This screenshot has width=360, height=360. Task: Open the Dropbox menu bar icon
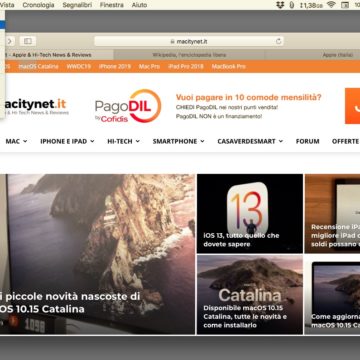pos(280,5)
